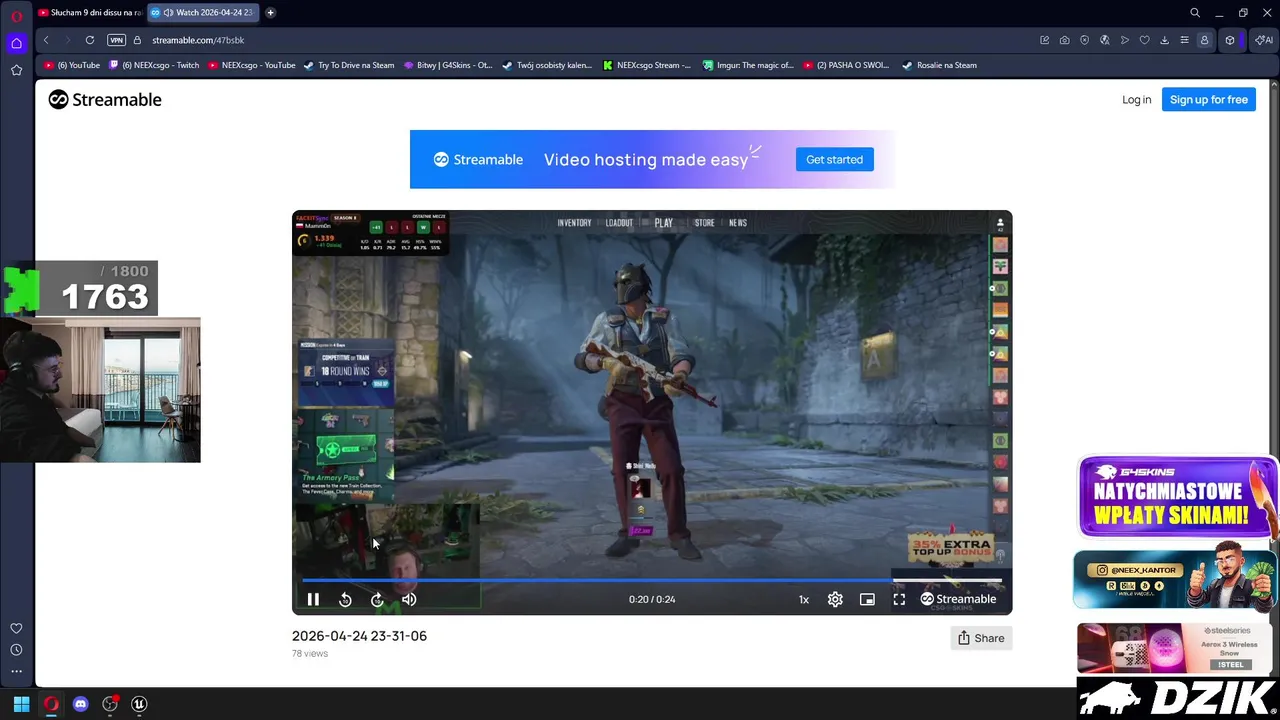Image resolution: width=1280 pixels, height=720 pixels.
Task: Go back with the browser back arrow
Action: (46, 40)
